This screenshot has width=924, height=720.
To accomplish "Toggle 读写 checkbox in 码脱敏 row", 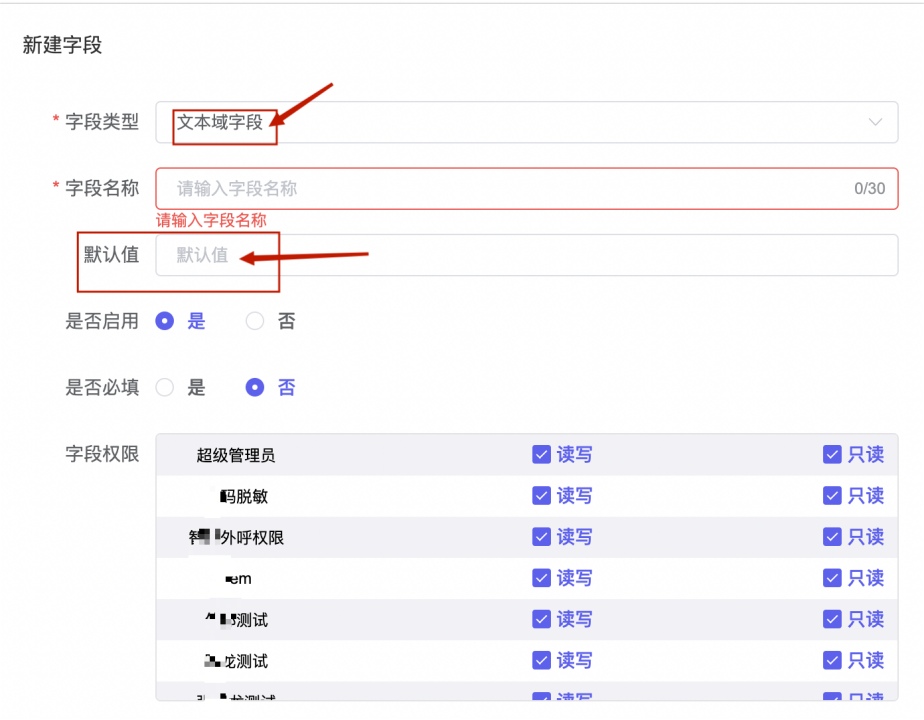I will click(x=542, y=496).
